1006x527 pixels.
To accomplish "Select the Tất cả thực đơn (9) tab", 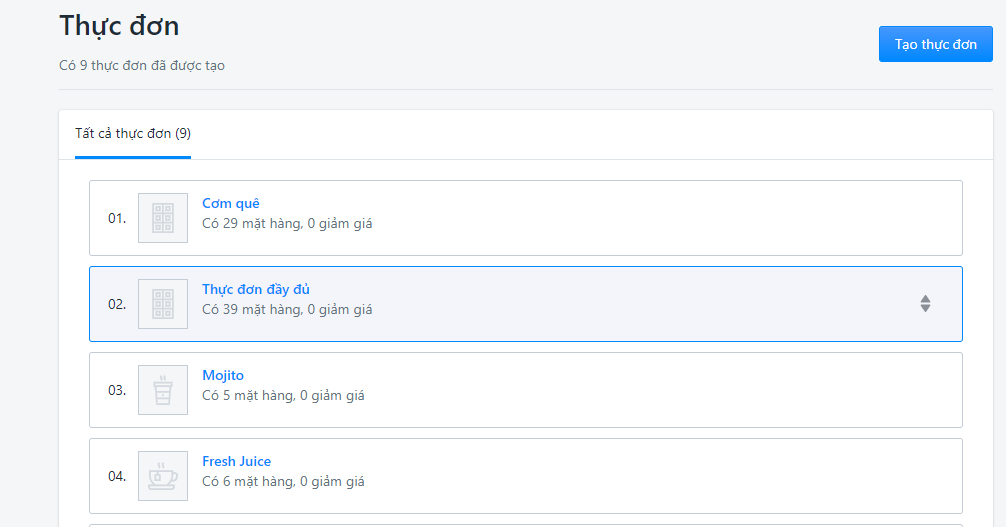I will pyautogui.click(x=133, y=134).
